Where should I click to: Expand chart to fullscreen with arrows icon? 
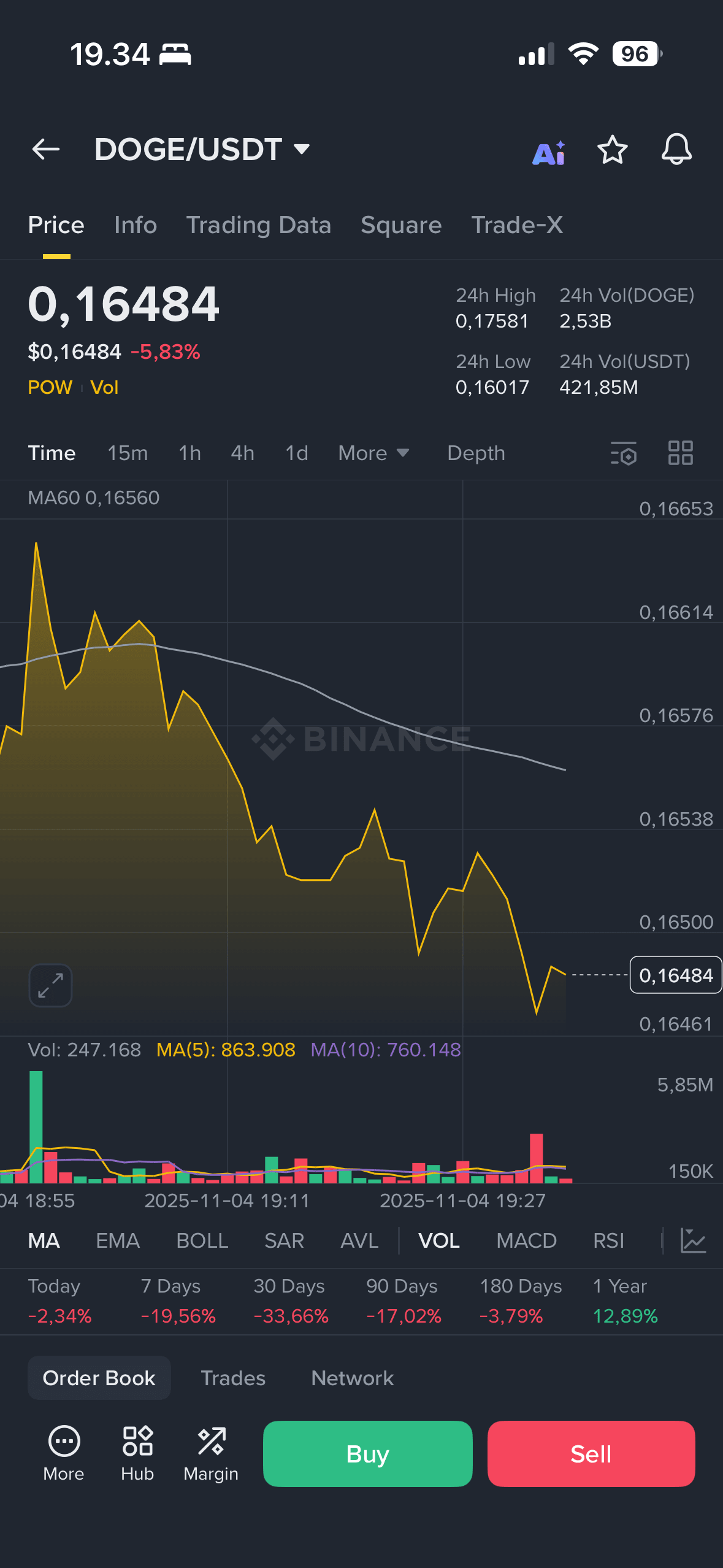click(x=51, y=985)
